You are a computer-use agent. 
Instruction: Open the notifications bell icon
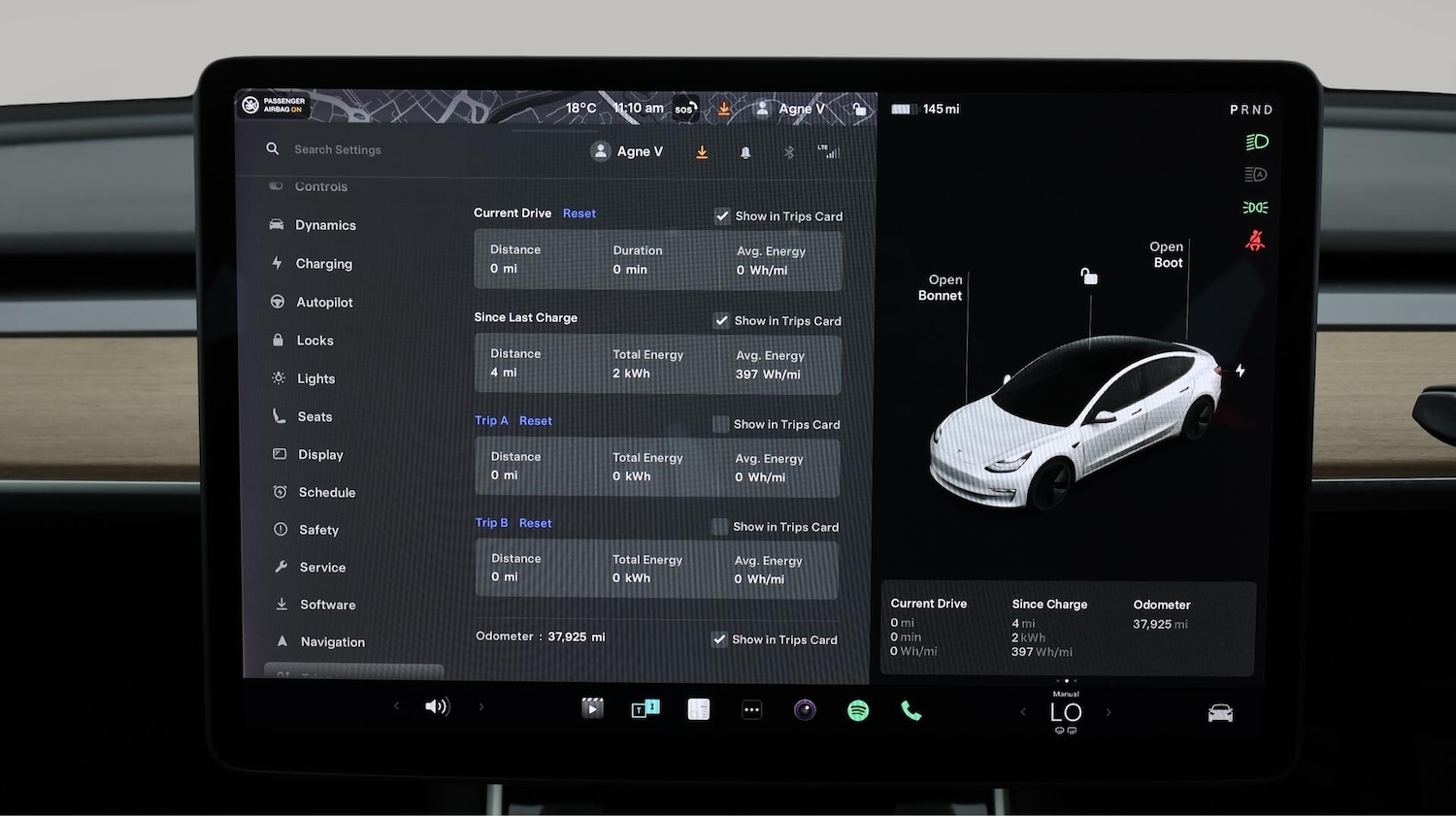tap(745, 152)
